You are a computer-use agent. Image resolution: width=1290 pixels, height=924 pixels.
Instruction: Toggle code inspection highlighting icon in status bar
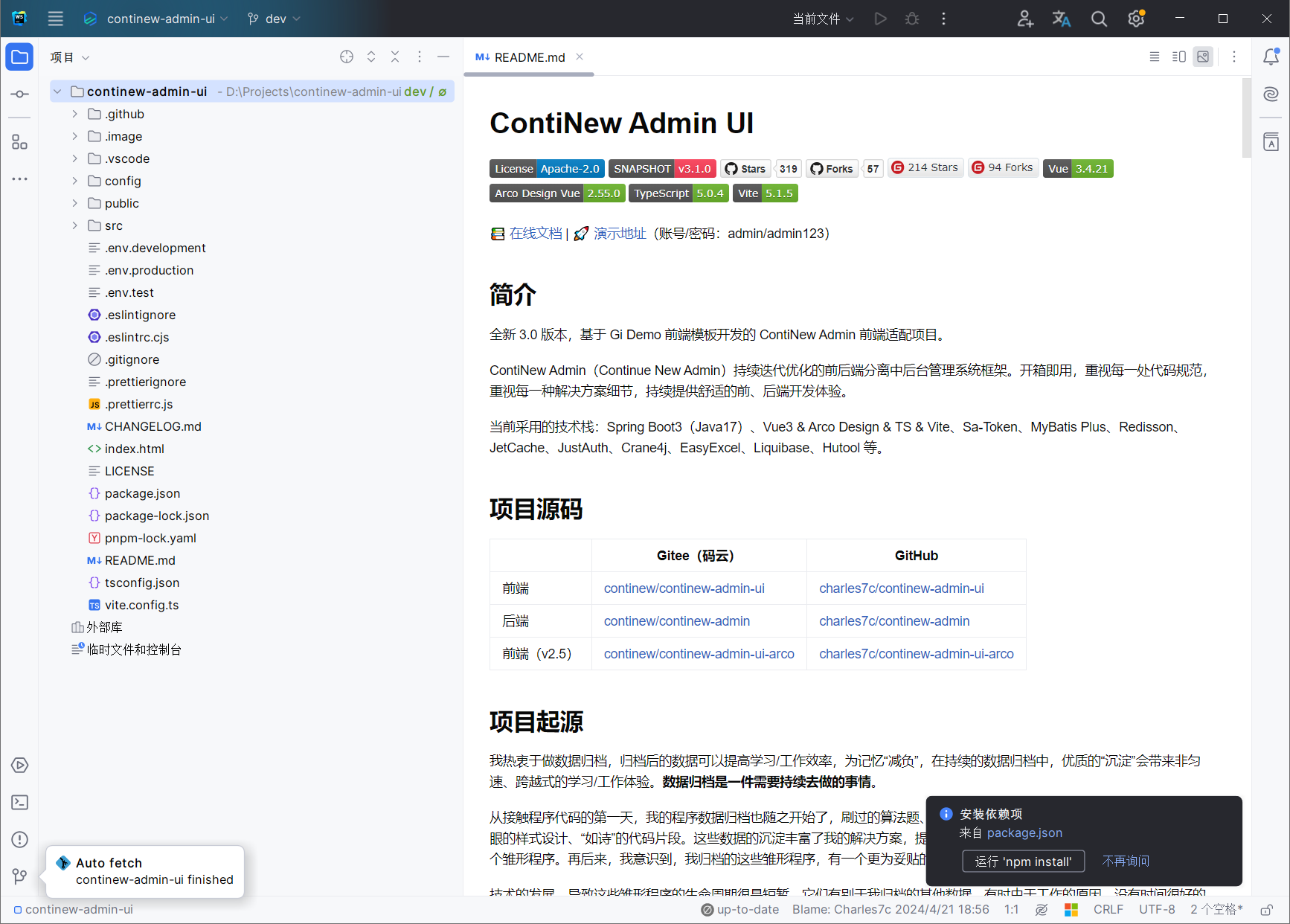(x=1042, y=910)
